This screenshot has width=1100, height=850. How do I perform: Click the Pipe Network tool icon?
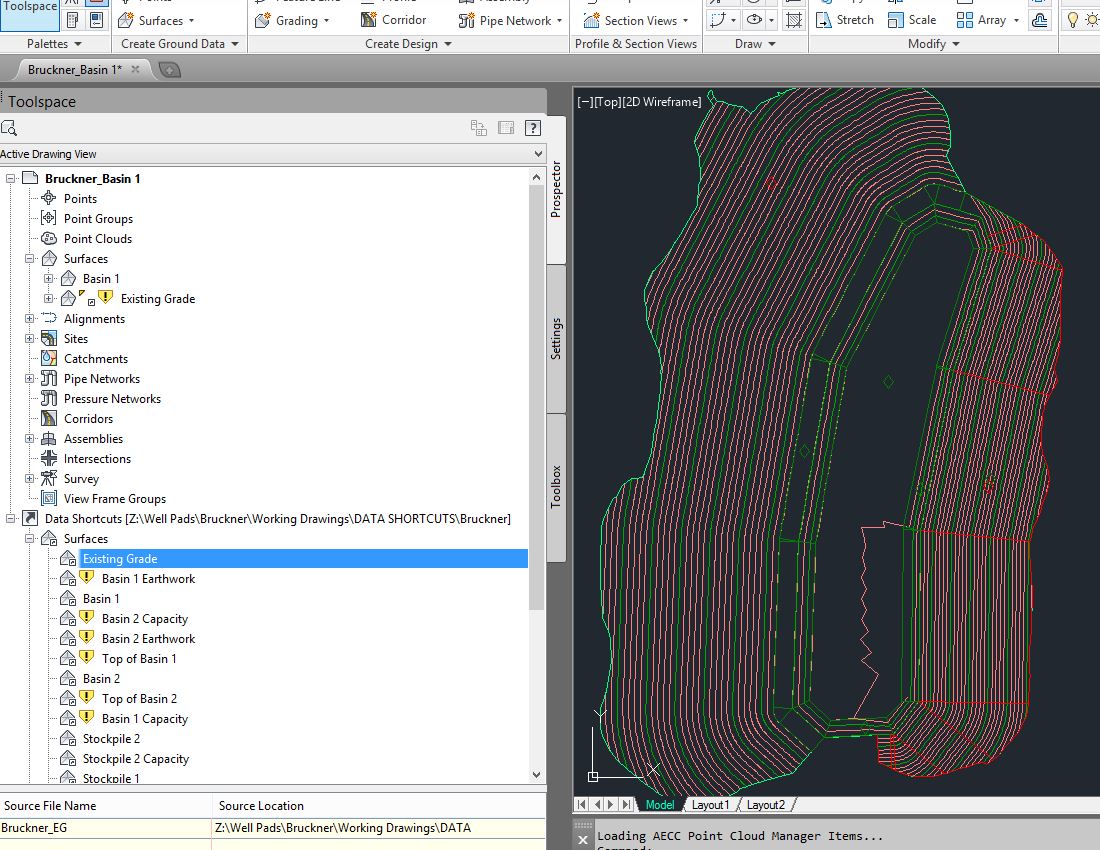[x=467, y=20]
